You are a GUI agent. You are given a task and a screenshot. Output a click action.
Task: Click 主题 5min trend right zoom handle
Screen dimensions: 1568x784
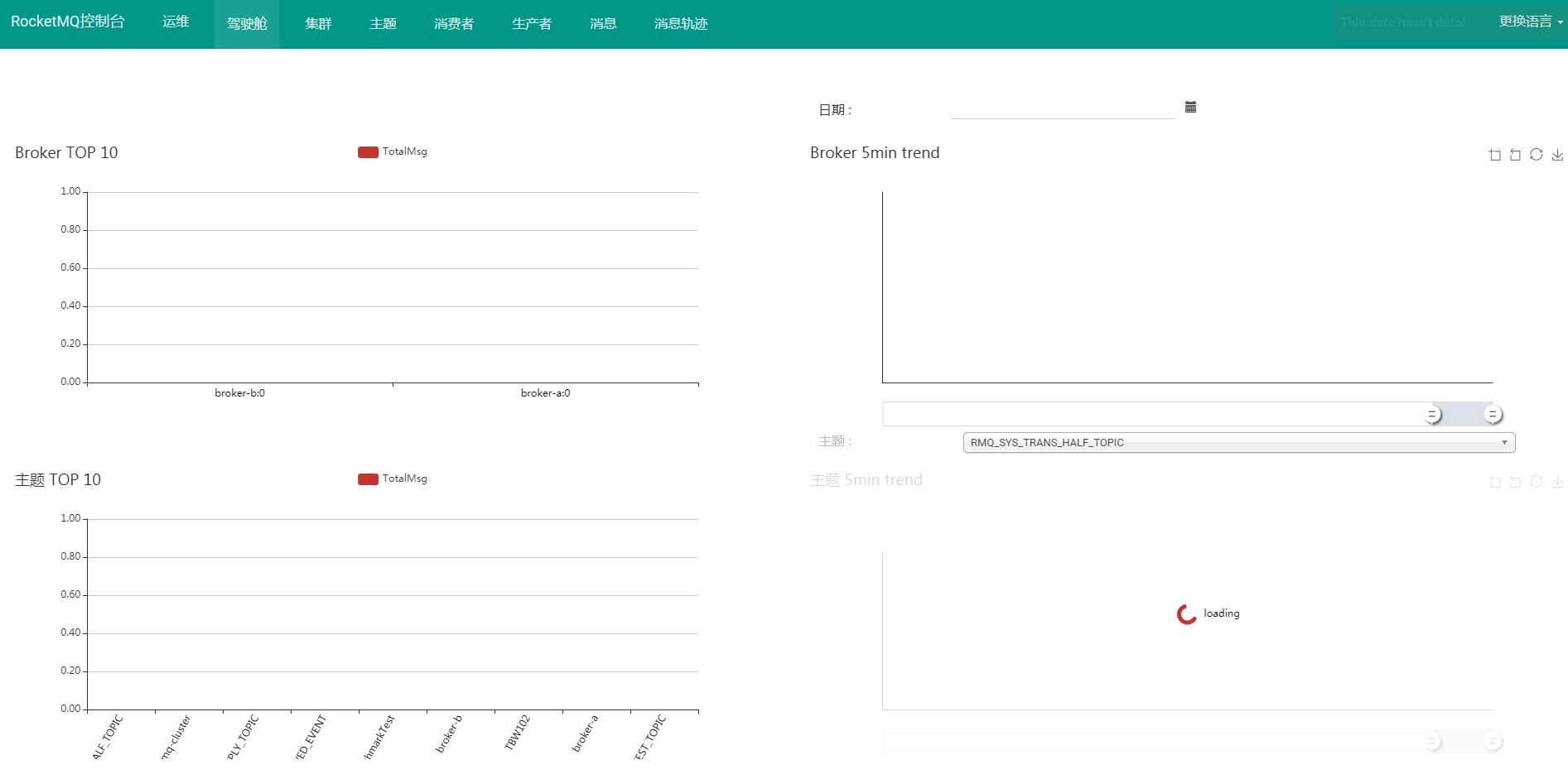pyautogui.click(x=1493, y=742)
